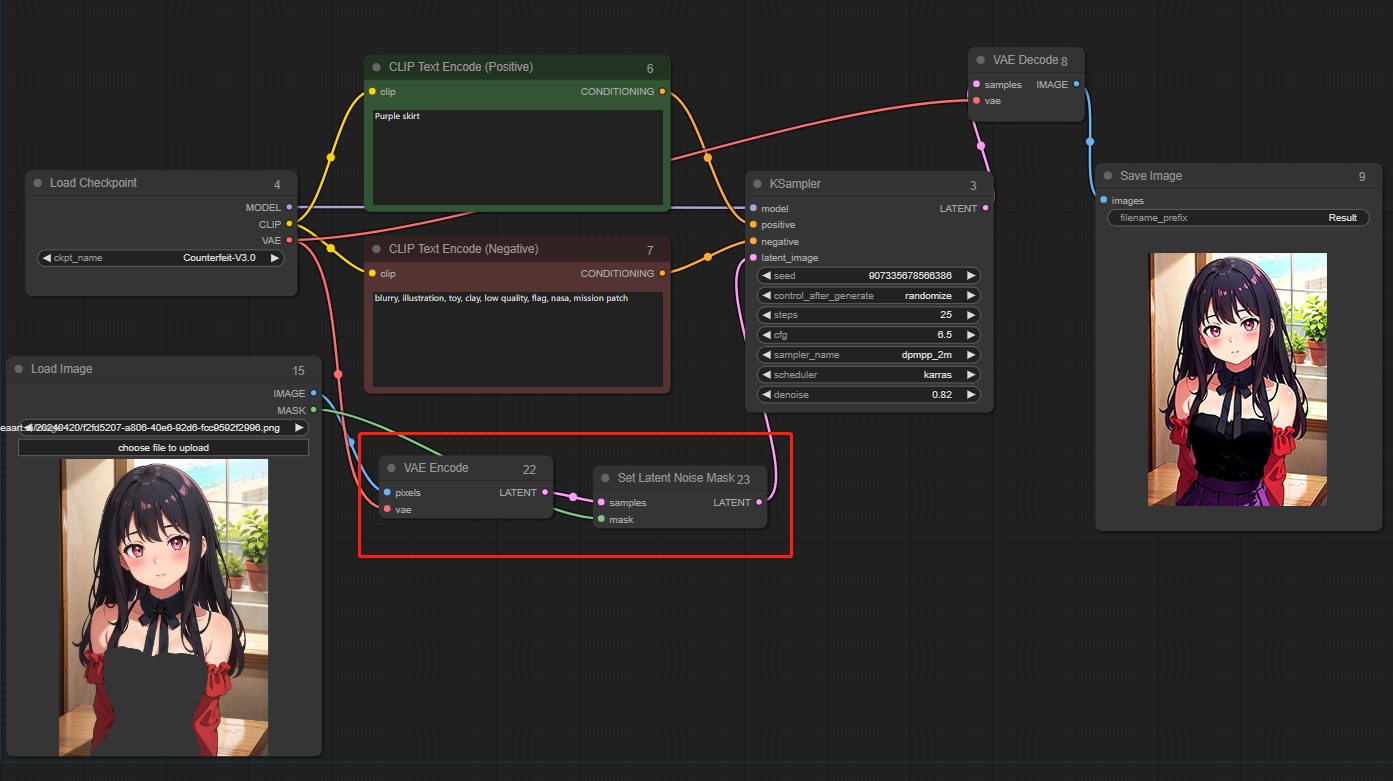Click the MODEL output port on Load Checkpoint

289,207
